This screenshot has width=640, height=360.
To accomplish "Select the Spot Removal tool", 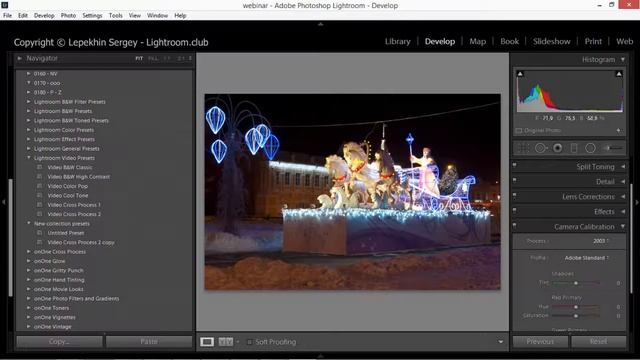I will 540,148.
